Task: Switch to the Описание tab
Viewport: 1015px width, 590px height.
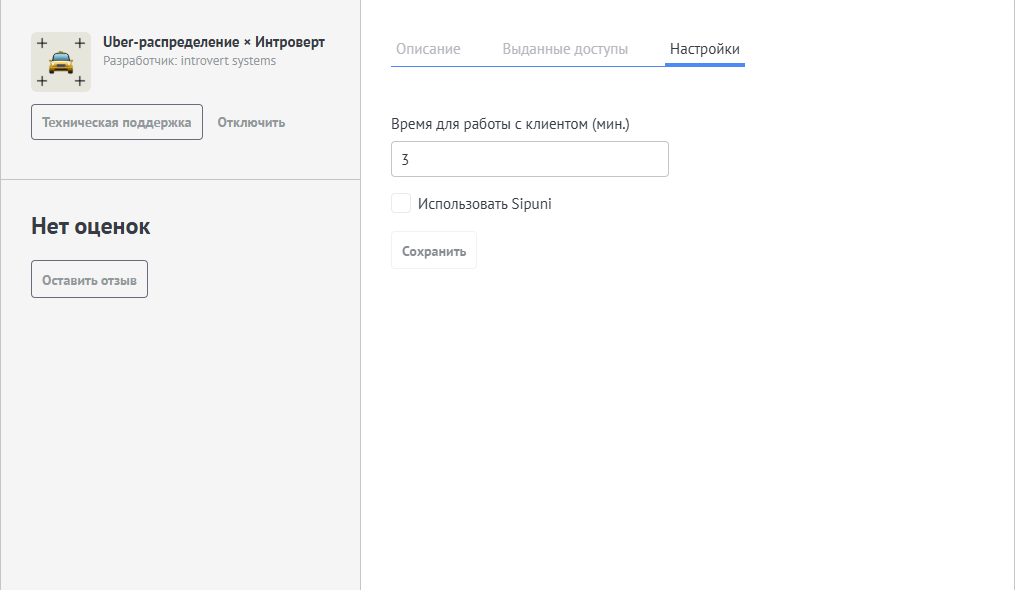Action: [428, 49]
